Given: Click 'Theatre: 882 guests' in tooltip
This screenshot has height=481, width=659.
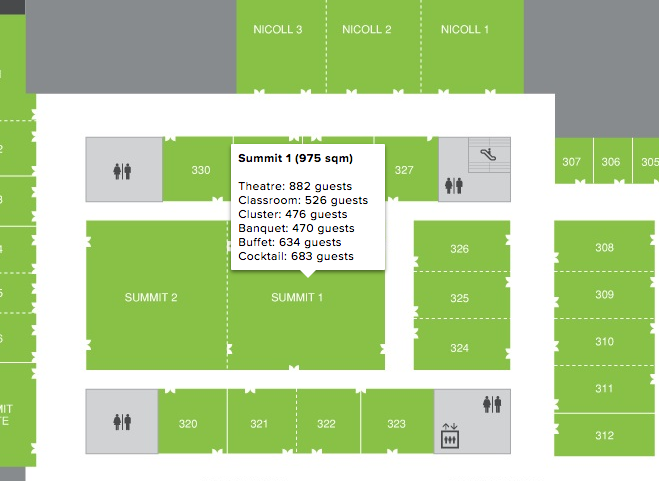Looking at the screenshot, I should [295, 186].
